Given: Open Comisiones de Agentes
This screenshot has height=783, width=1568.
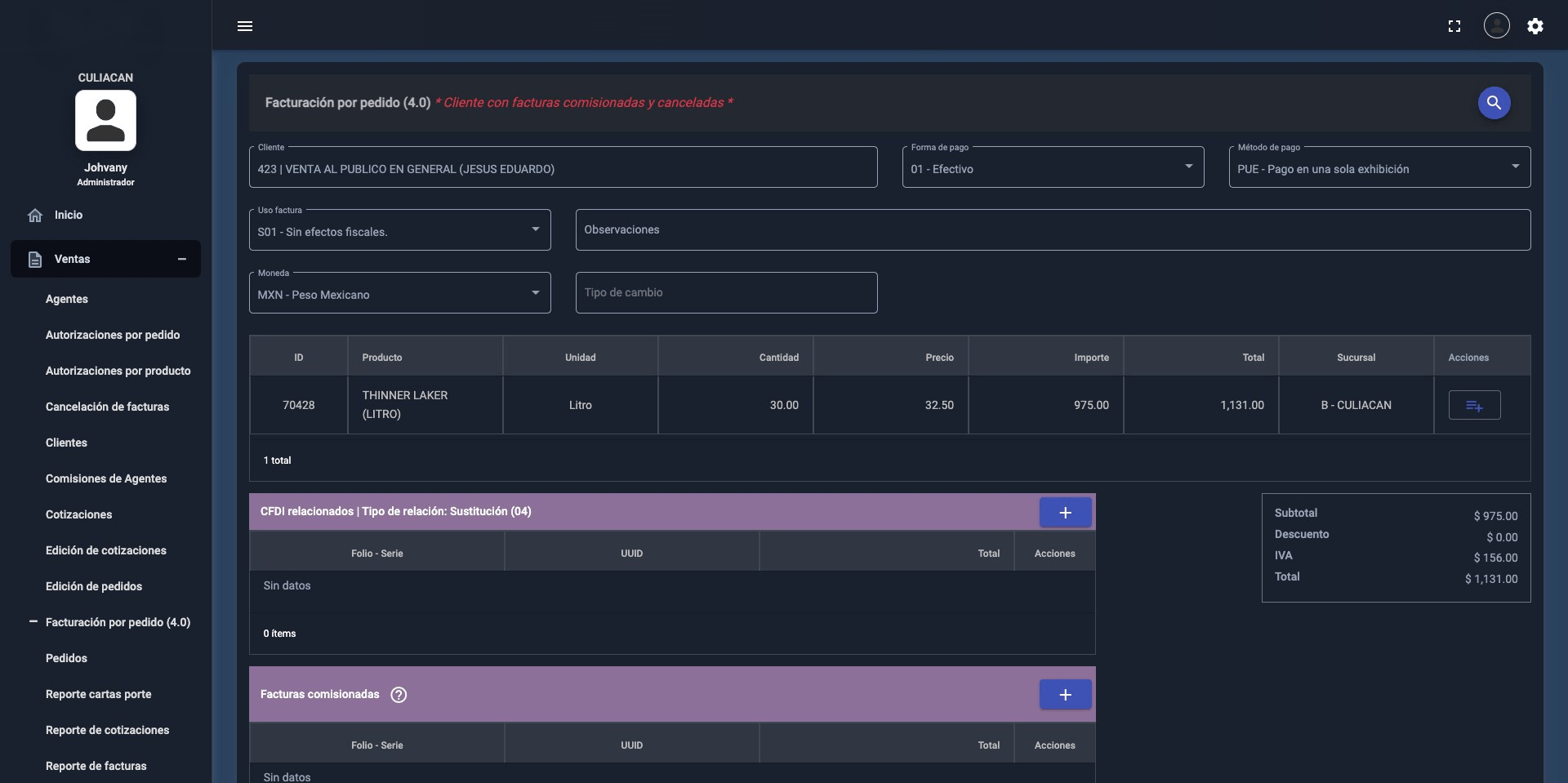Looking at the screenshot, I should 106,478.
